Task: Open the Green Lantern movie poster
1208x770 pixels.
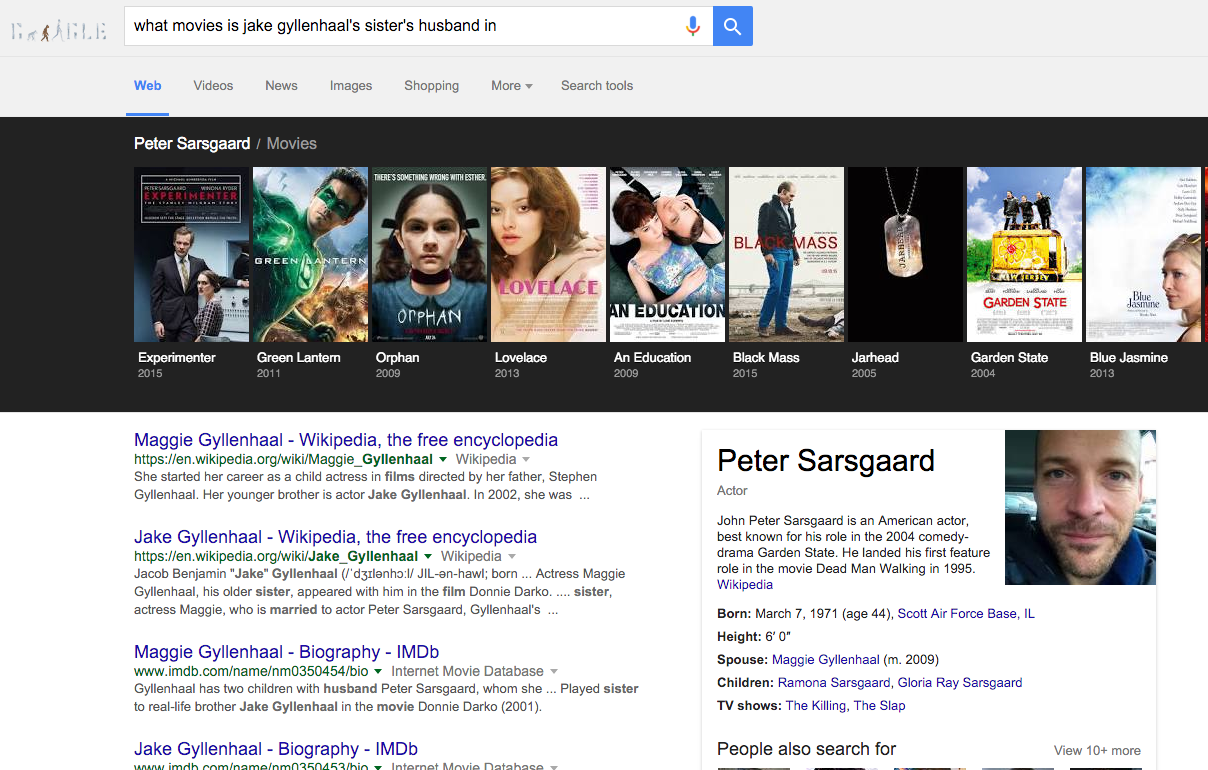Action: (311, 254)
